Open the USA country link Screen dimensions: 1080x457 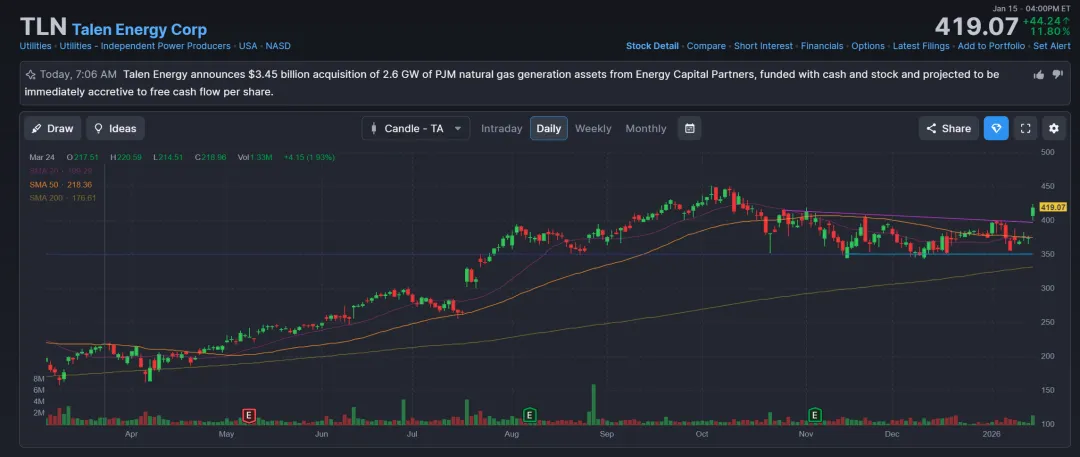click(x=248, y=46)
